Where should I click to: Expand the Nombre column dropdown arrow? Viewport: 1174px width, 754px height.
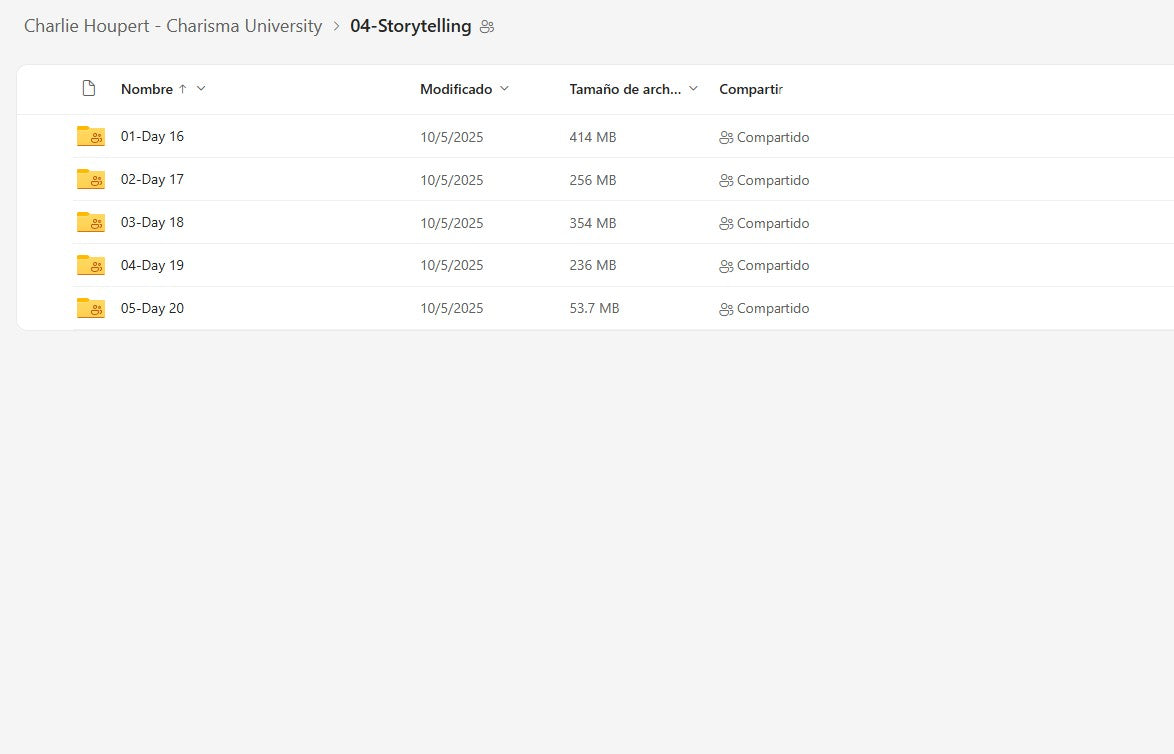click(201, 89)
